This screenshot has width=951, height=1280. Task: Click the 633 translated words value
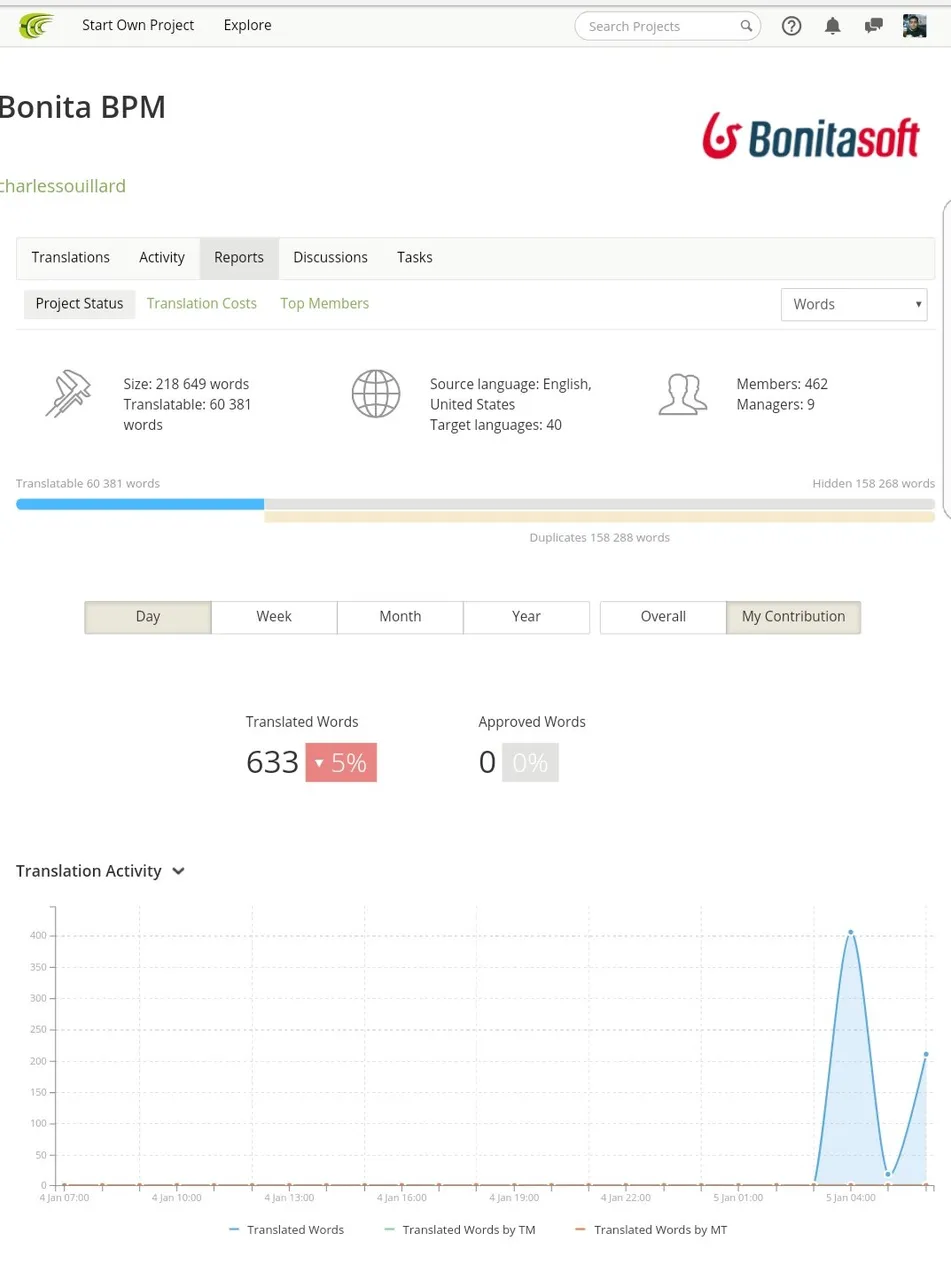[272, 763]
